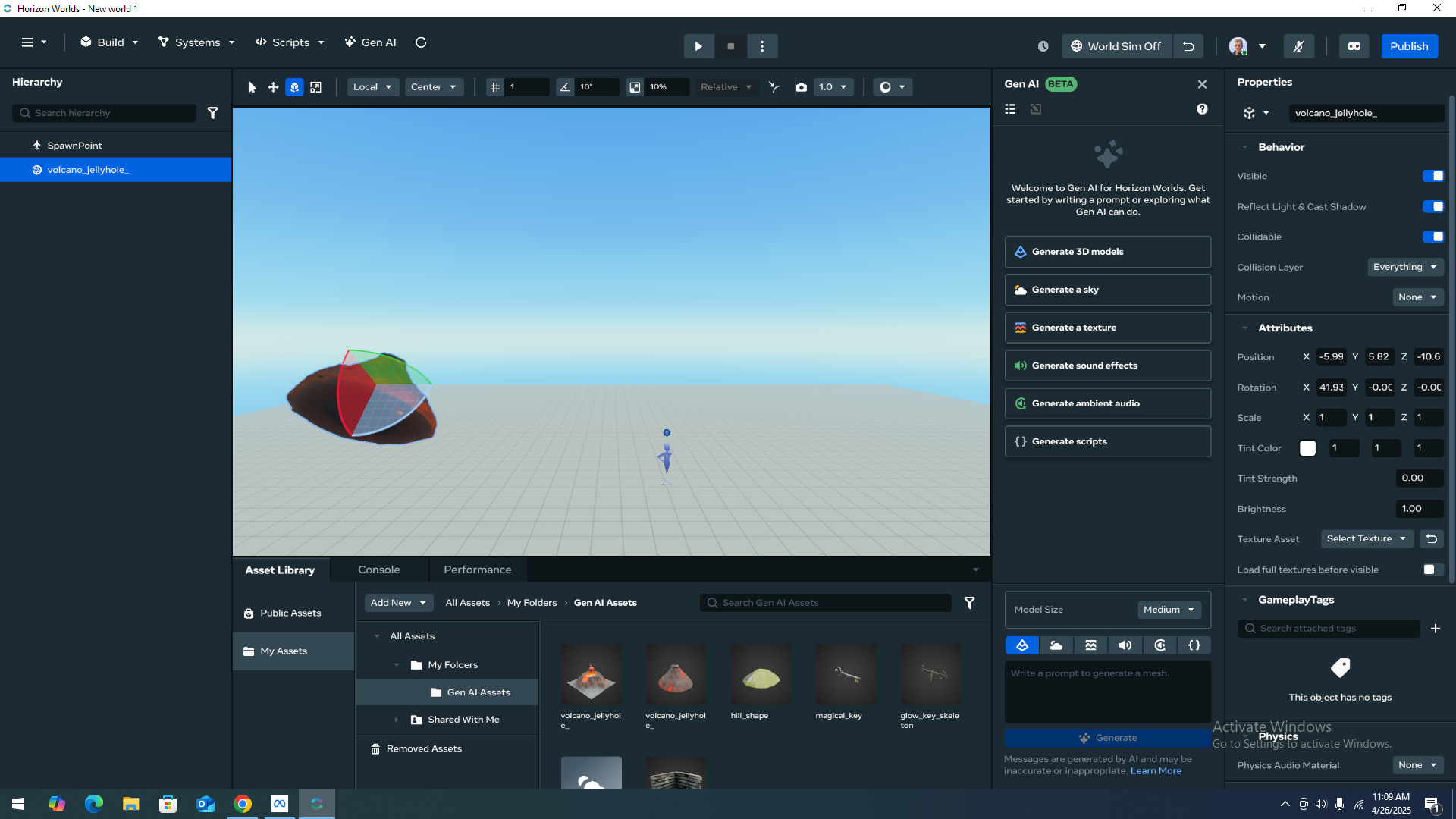This screenshot has width=1456, height=819.
Task: Select the move tool in viewport toolbar
Action: [x=273, y=87]
